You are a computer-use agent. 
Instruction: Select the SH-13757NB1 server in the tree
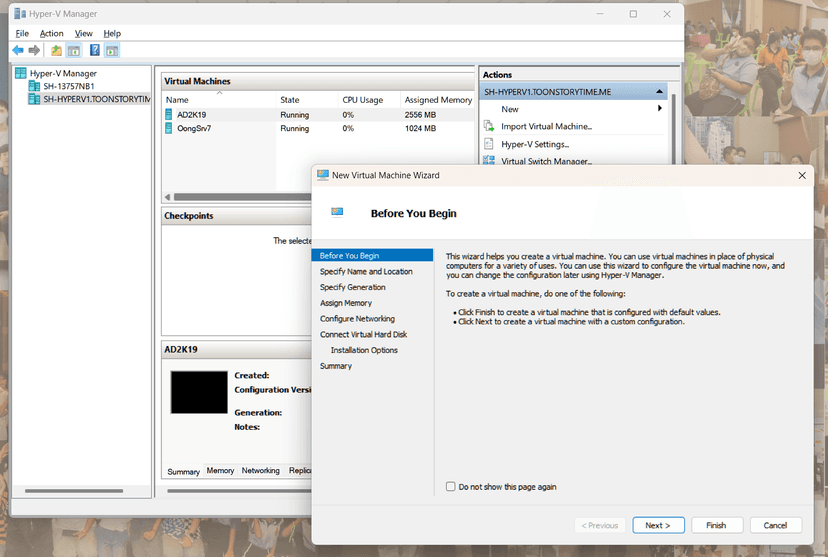[x=68, y=86]
